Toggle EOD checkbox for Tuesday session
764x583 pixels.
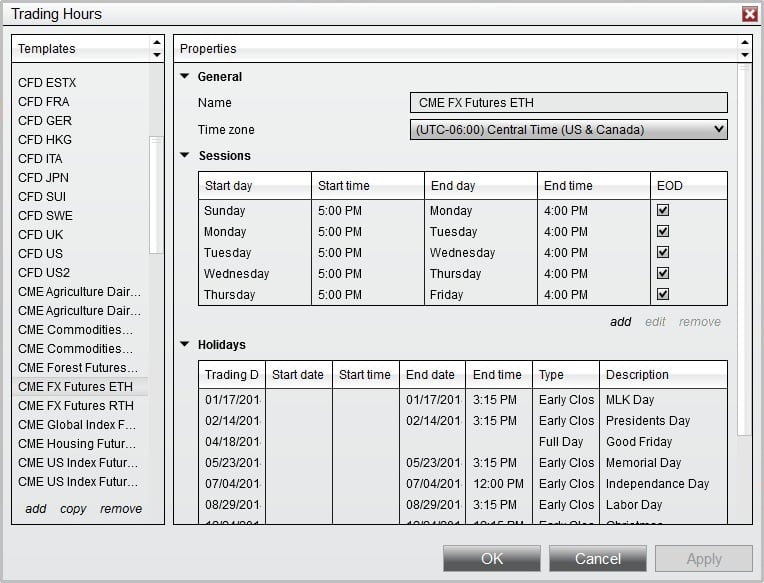point(663,253)
